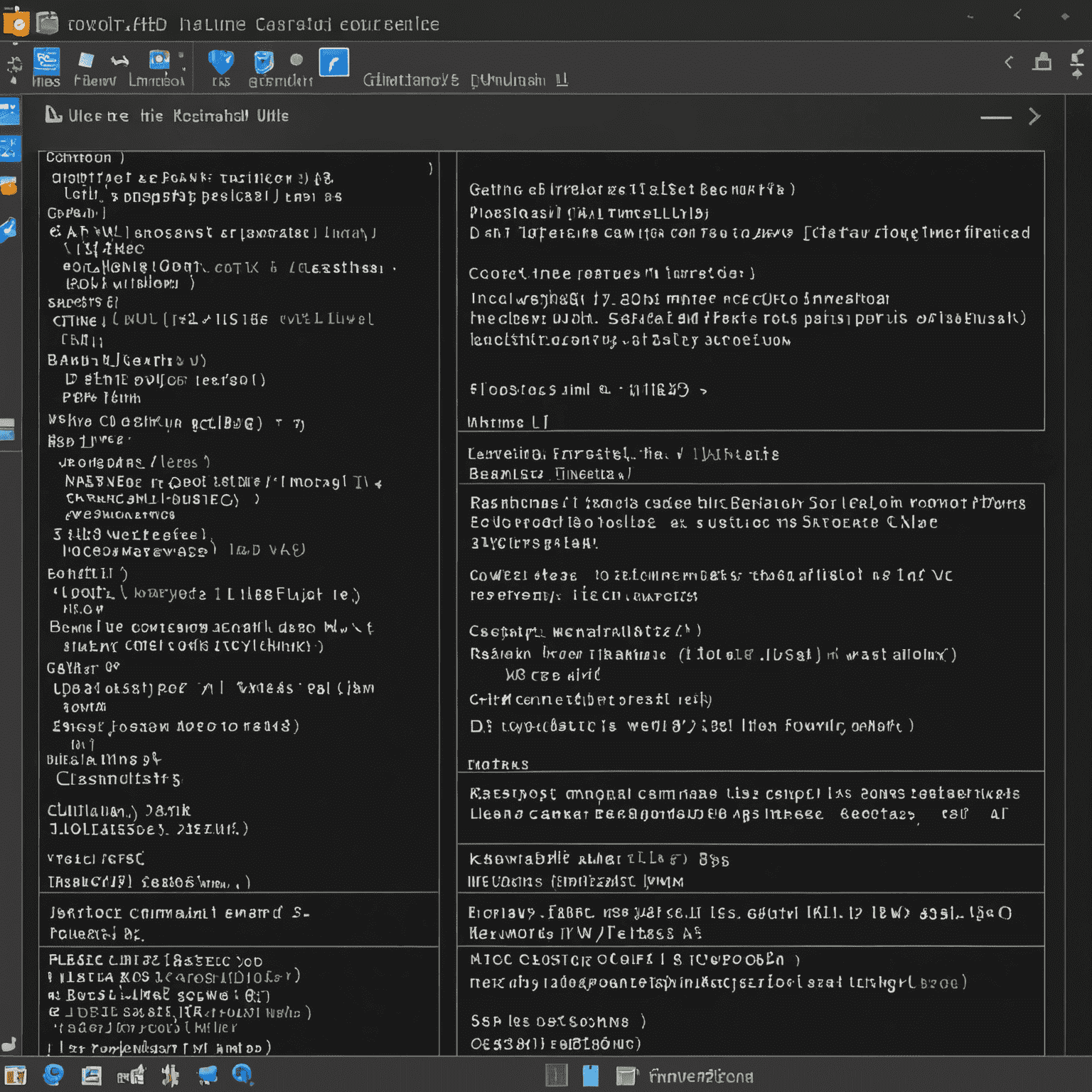Click the gray folder icon beside the orange app icon
The width and height of the screenshot is (1092, 1092).
47,23
